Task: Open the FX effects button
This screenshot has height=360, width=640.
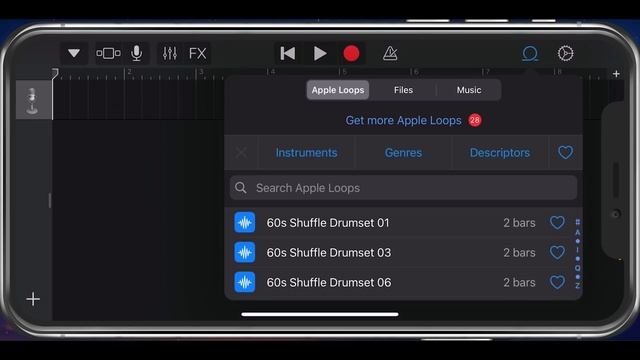Action: 198,53
